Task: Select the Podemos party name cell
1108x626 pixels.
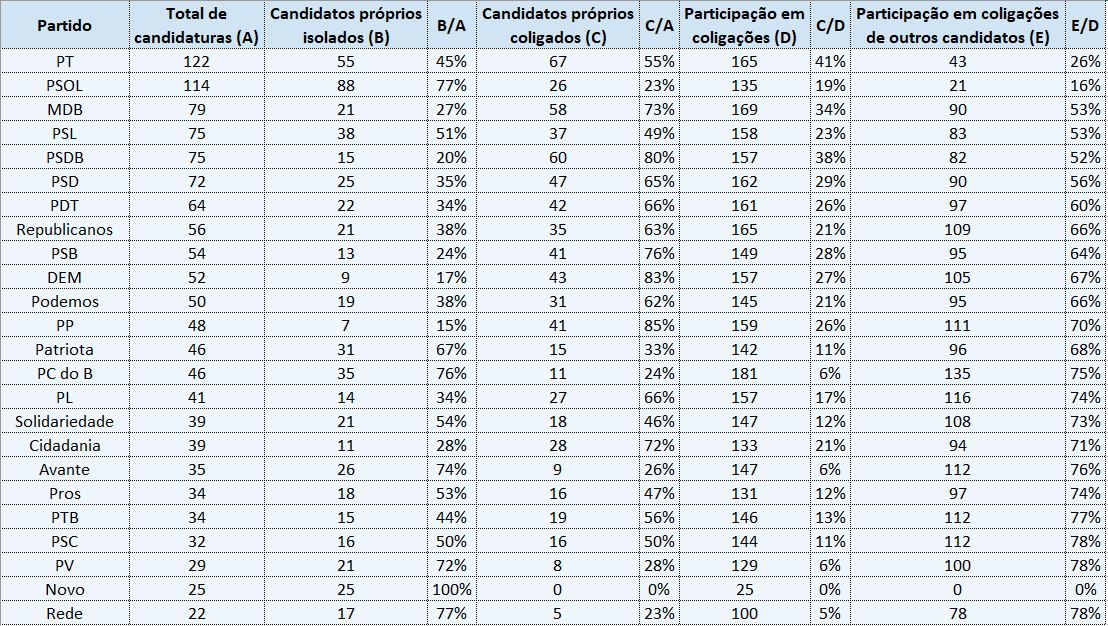Action: [65, 301]
